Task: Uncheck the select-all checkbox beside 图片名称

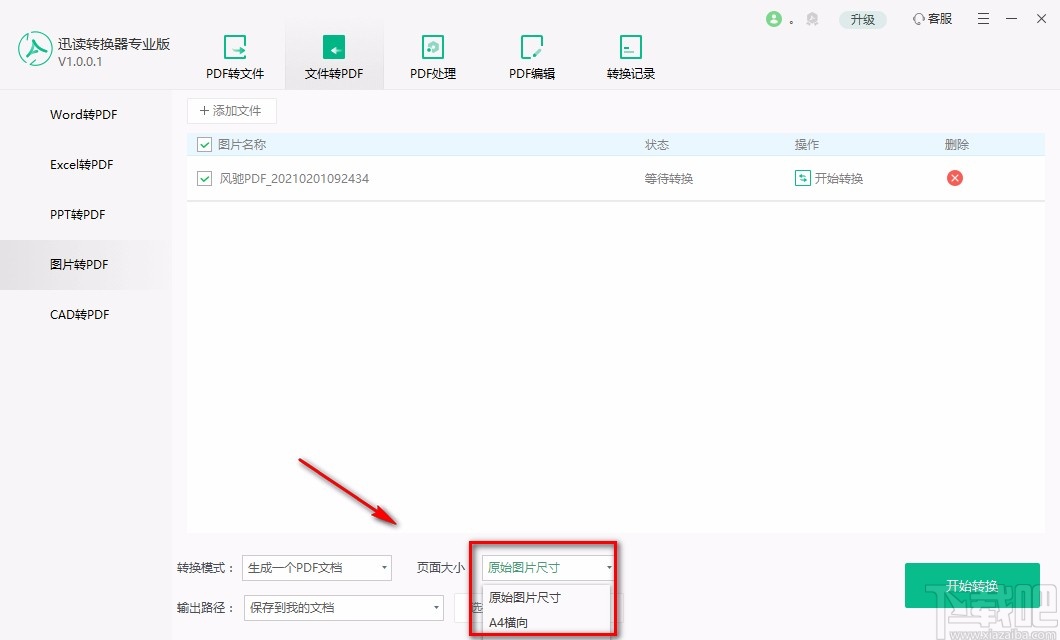Action: pyautogui.click(x=203, y=144)
